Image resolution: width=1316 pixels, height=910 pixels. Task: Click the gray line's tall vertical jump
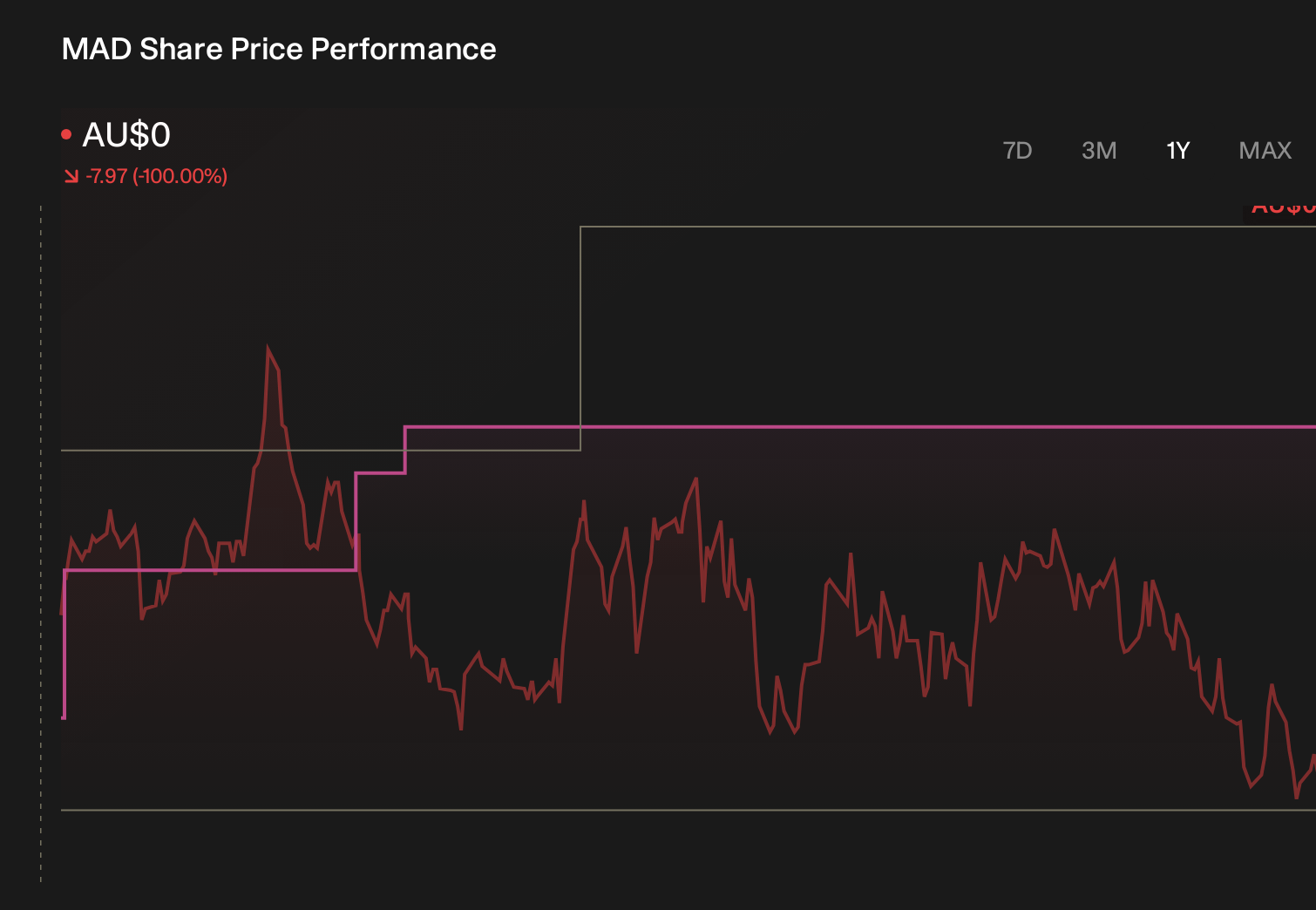(580, 338)
